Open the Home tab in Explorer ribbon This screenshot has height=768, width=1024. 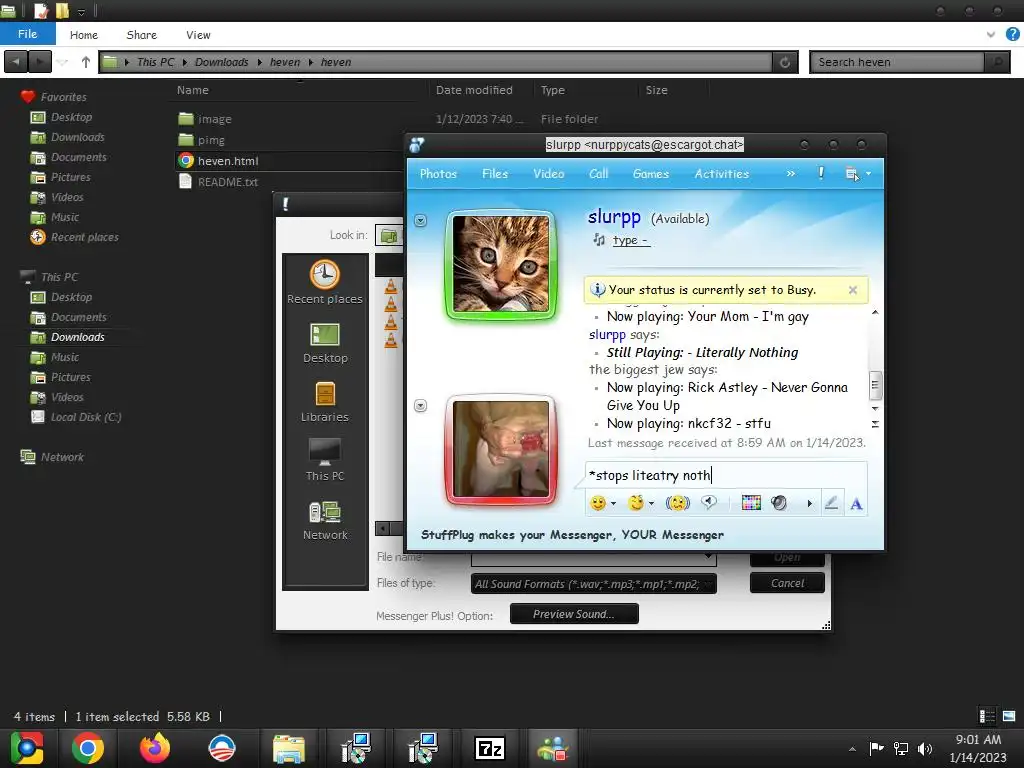[x=84, y=35]
